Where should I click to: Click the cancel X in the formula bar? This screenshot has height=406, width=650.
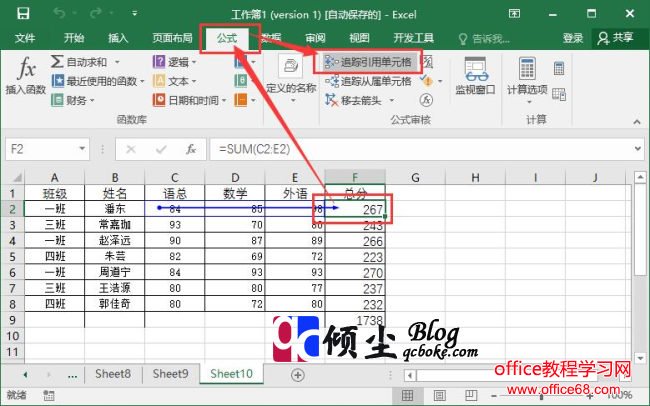coord(131,149)
